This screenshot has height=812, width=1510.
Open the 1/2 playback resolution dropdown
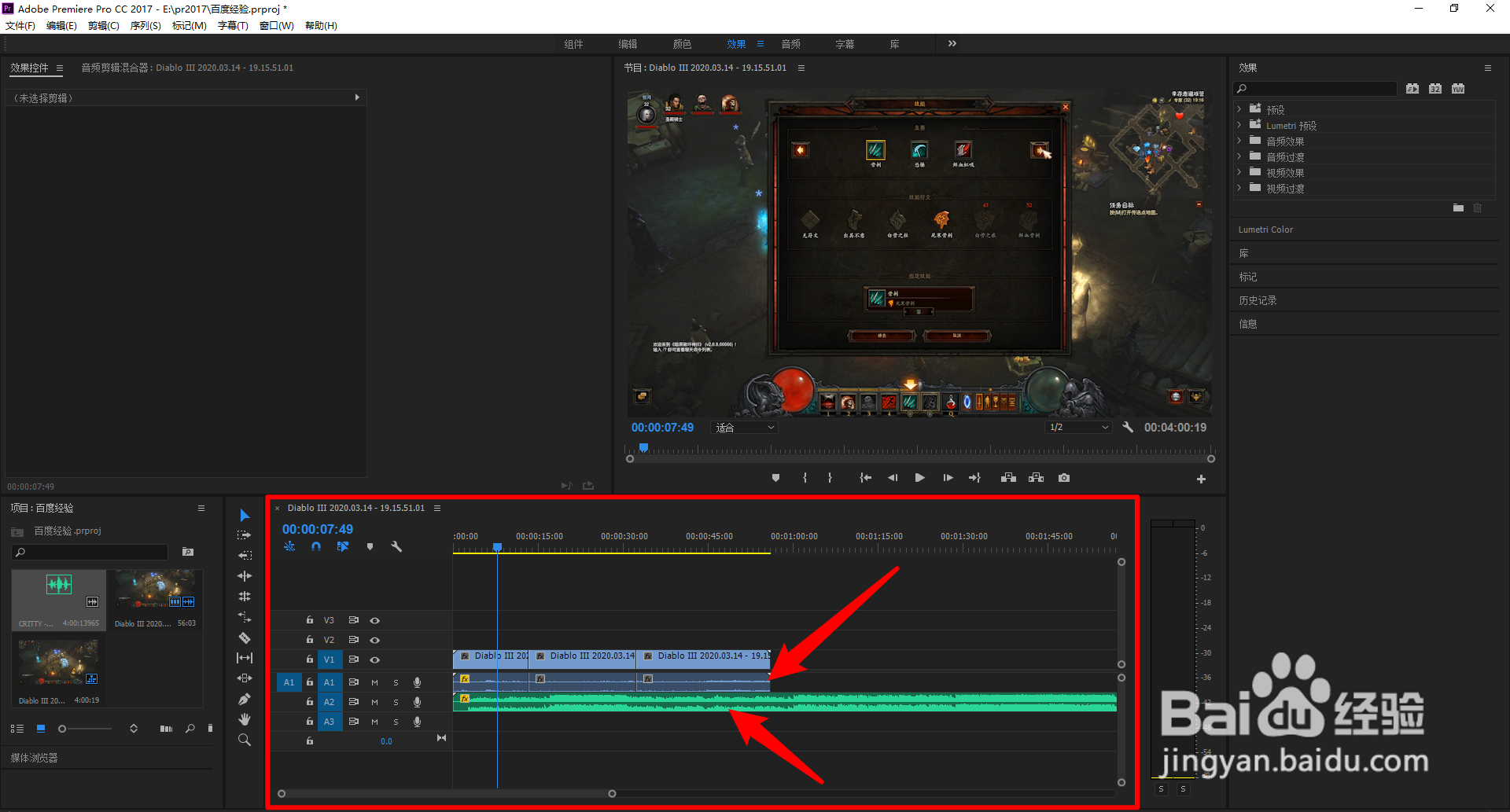(x=1078, y=428)
